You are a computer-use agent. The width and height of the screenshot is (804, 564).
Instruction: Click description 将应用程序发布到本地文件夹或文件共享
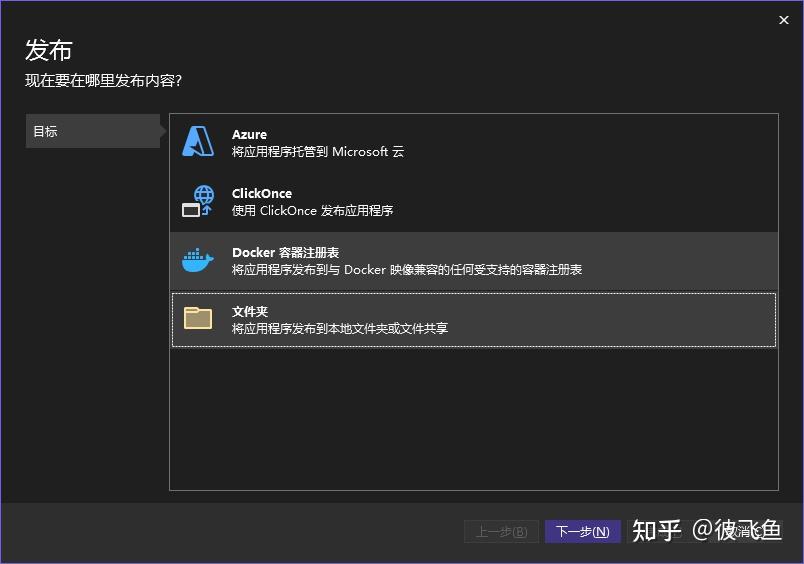click(x=339, y=329)
